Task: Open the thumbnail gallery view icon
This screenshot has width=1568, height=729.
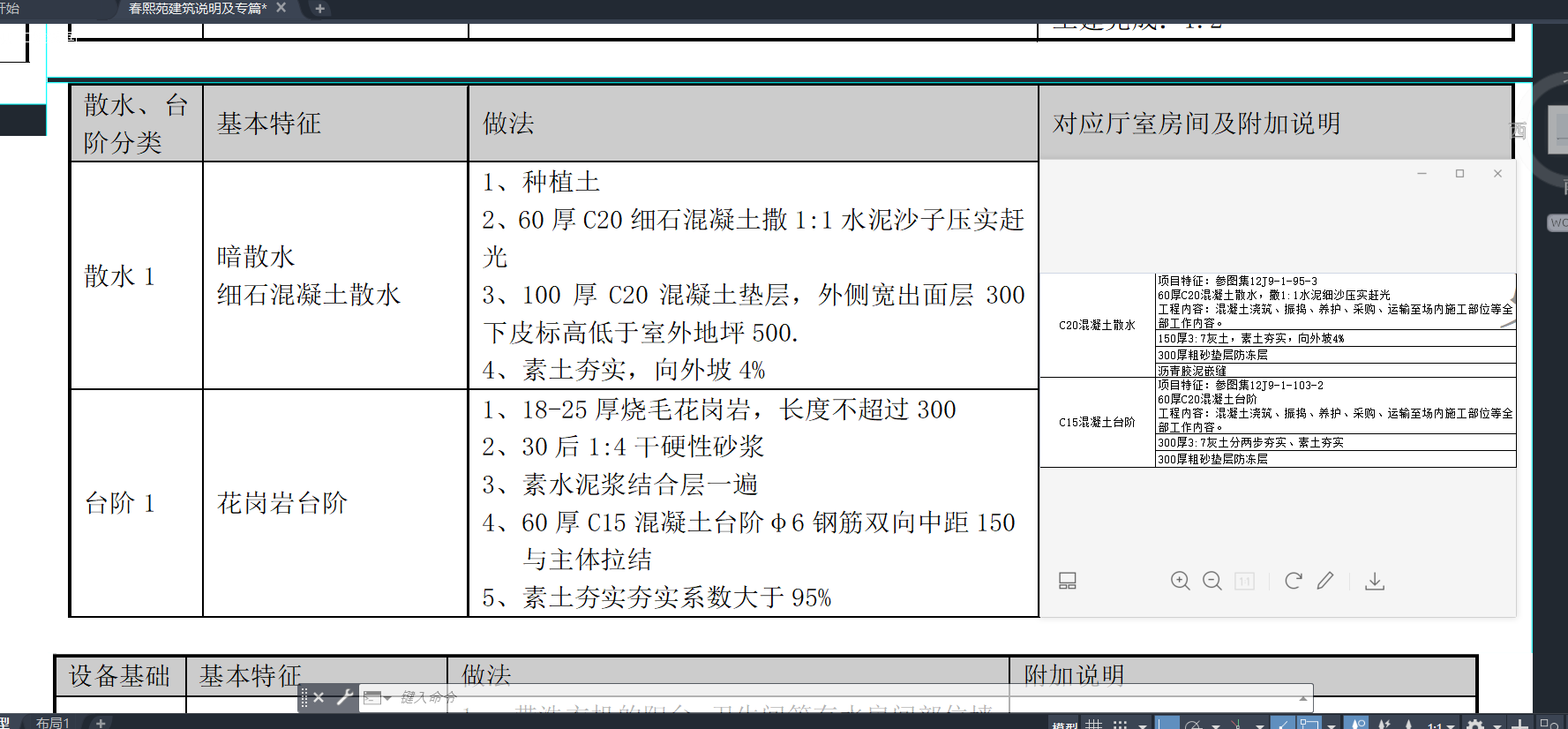Action: click(x=1068, y=581)
